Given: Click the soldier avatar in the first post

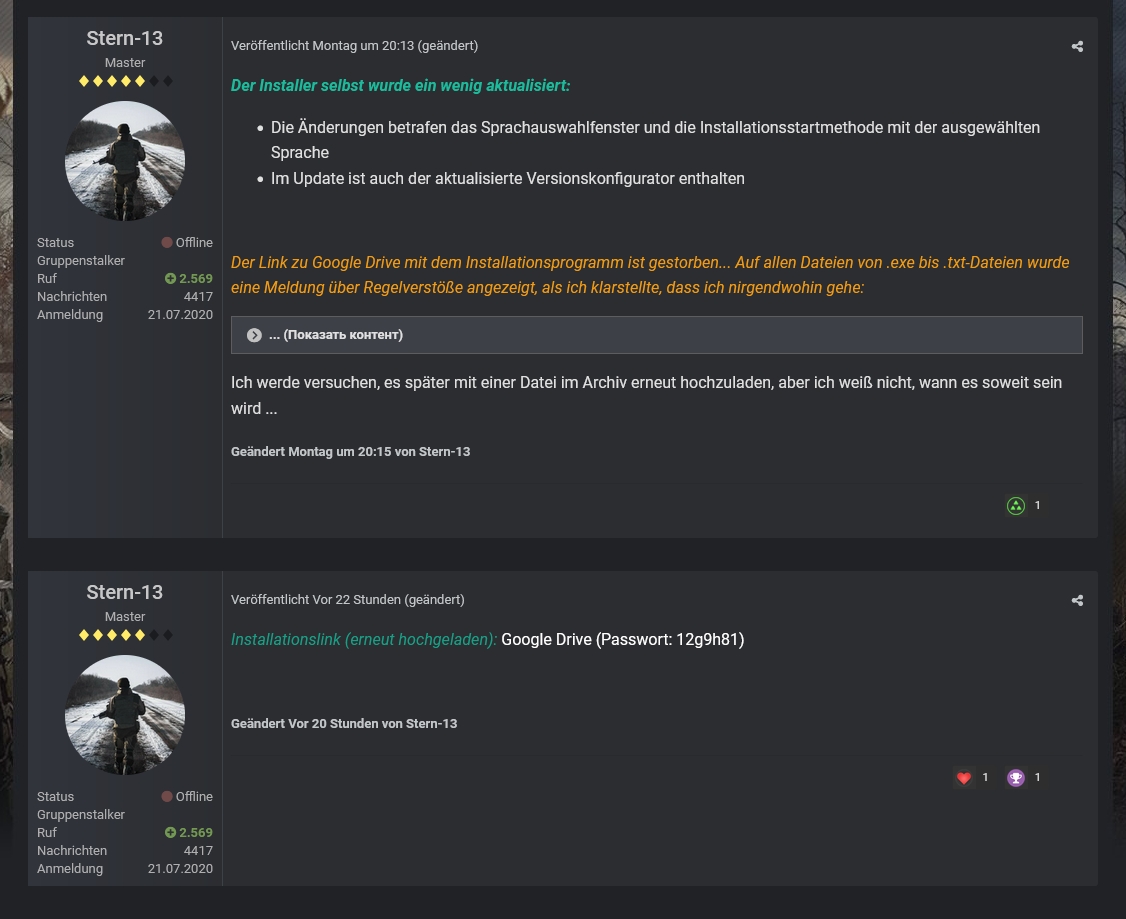Looking at the screenshot, I should 125,161.
